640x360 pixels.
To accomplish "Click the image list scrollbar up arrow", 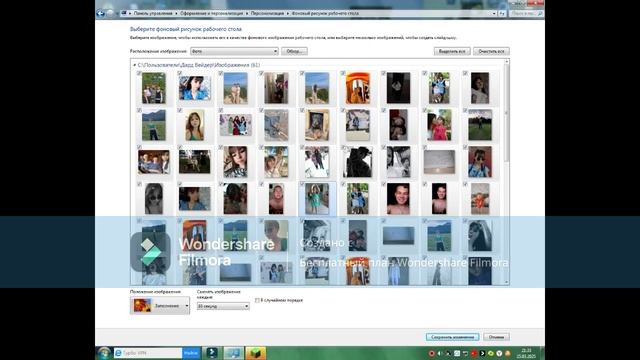I will coord(507,62).
